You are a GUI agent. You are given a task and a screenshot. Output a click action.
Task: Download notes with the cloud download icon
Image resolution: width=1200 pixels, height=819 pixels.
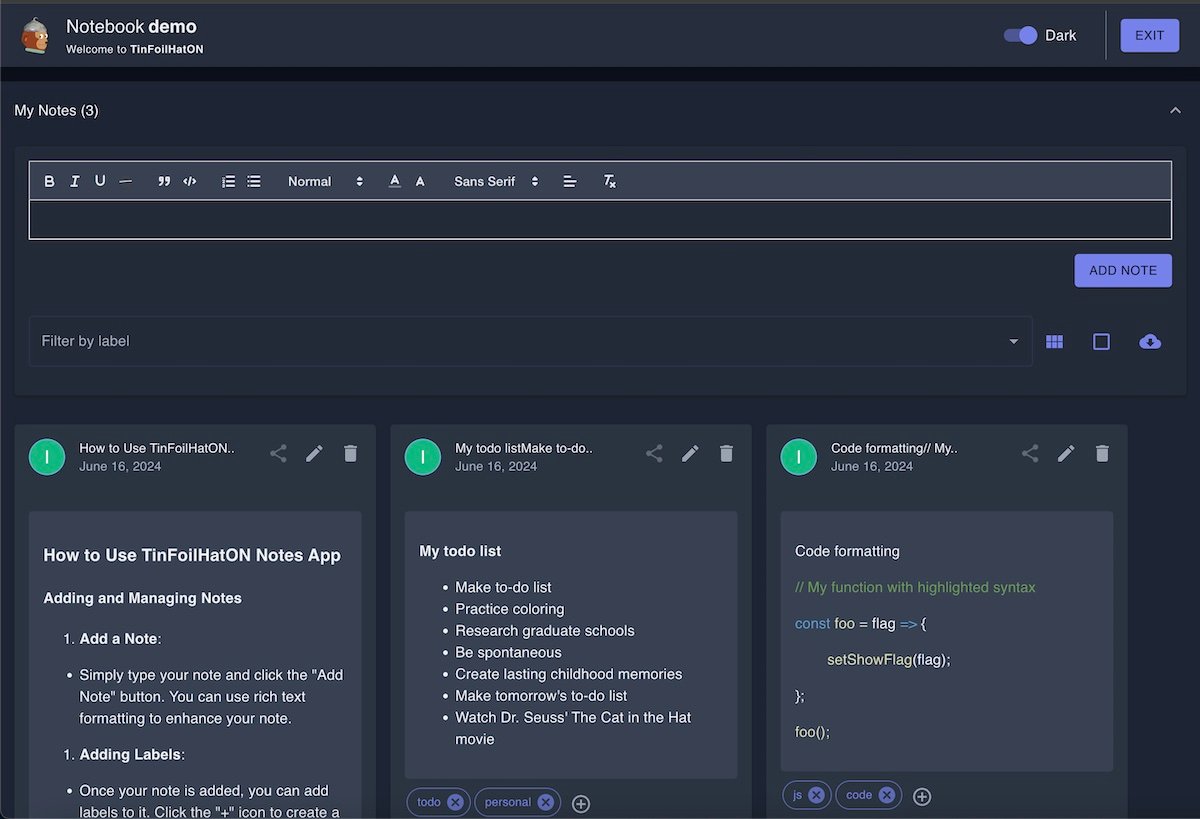[1150, 342]
